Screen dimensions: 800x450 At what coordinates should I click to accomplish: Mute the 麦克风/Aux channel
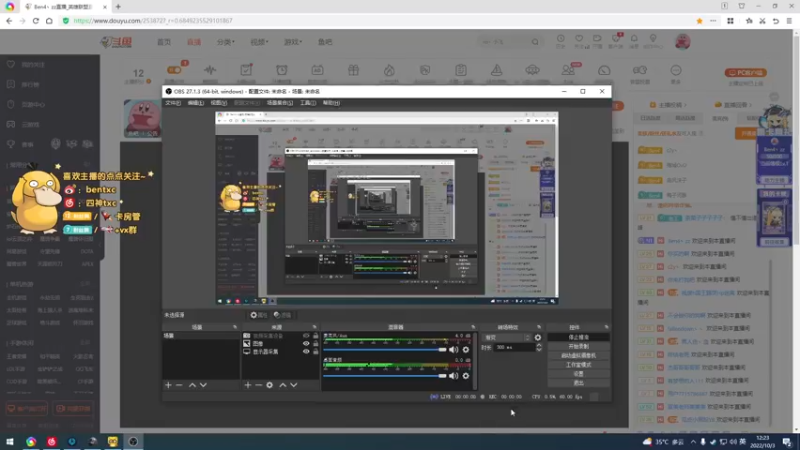[454, 349]
